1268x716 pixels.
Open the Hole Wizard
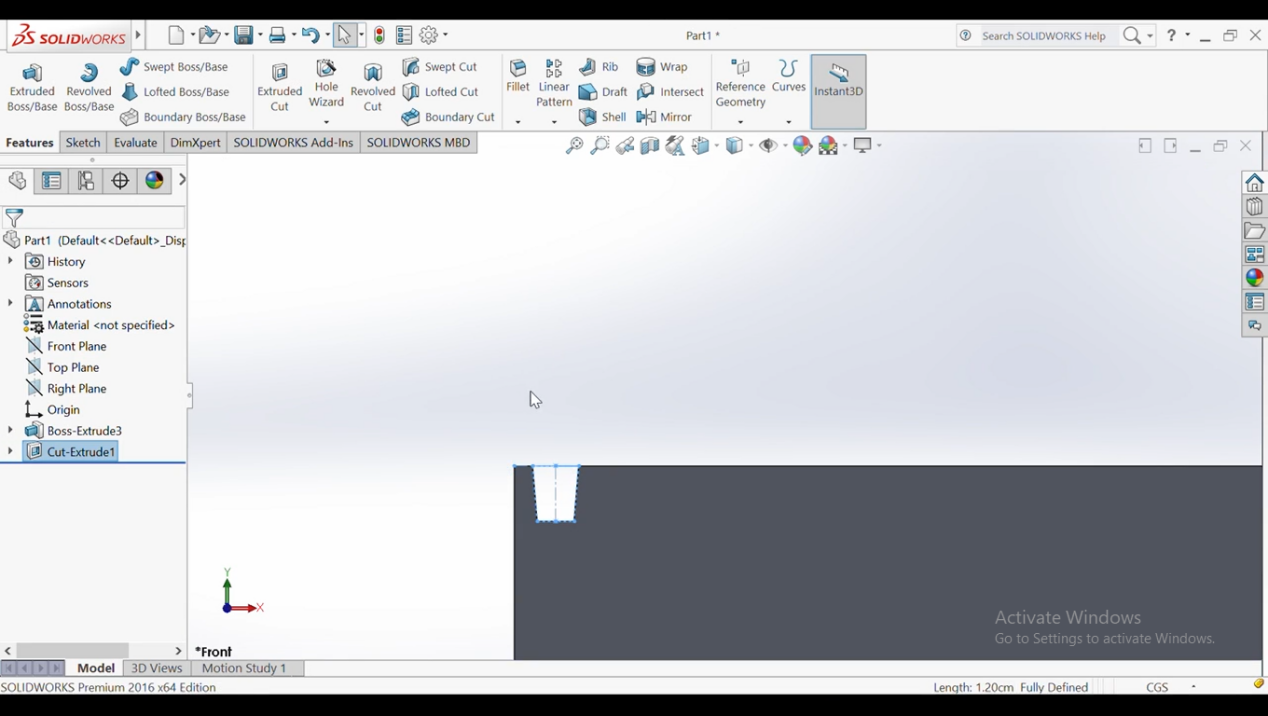(x=326, y=84)
